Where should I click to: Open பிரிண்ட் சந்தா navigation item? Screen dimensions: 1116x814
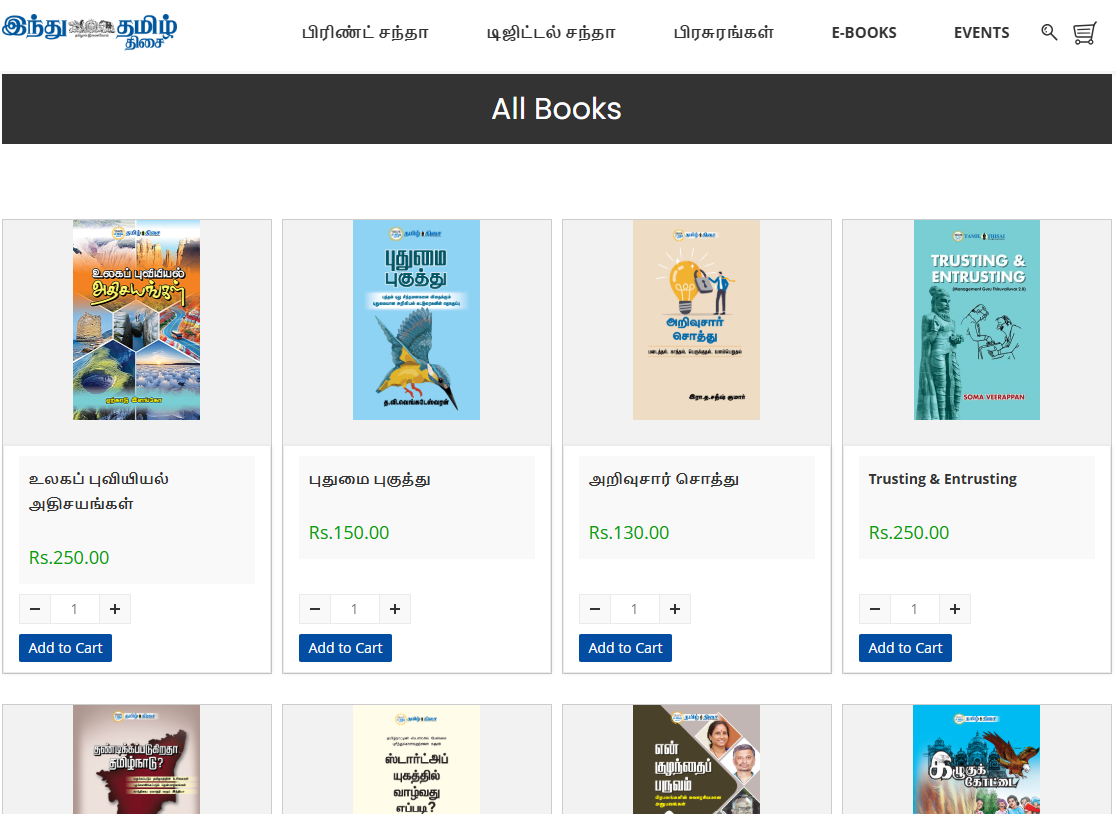pos(365,33)
